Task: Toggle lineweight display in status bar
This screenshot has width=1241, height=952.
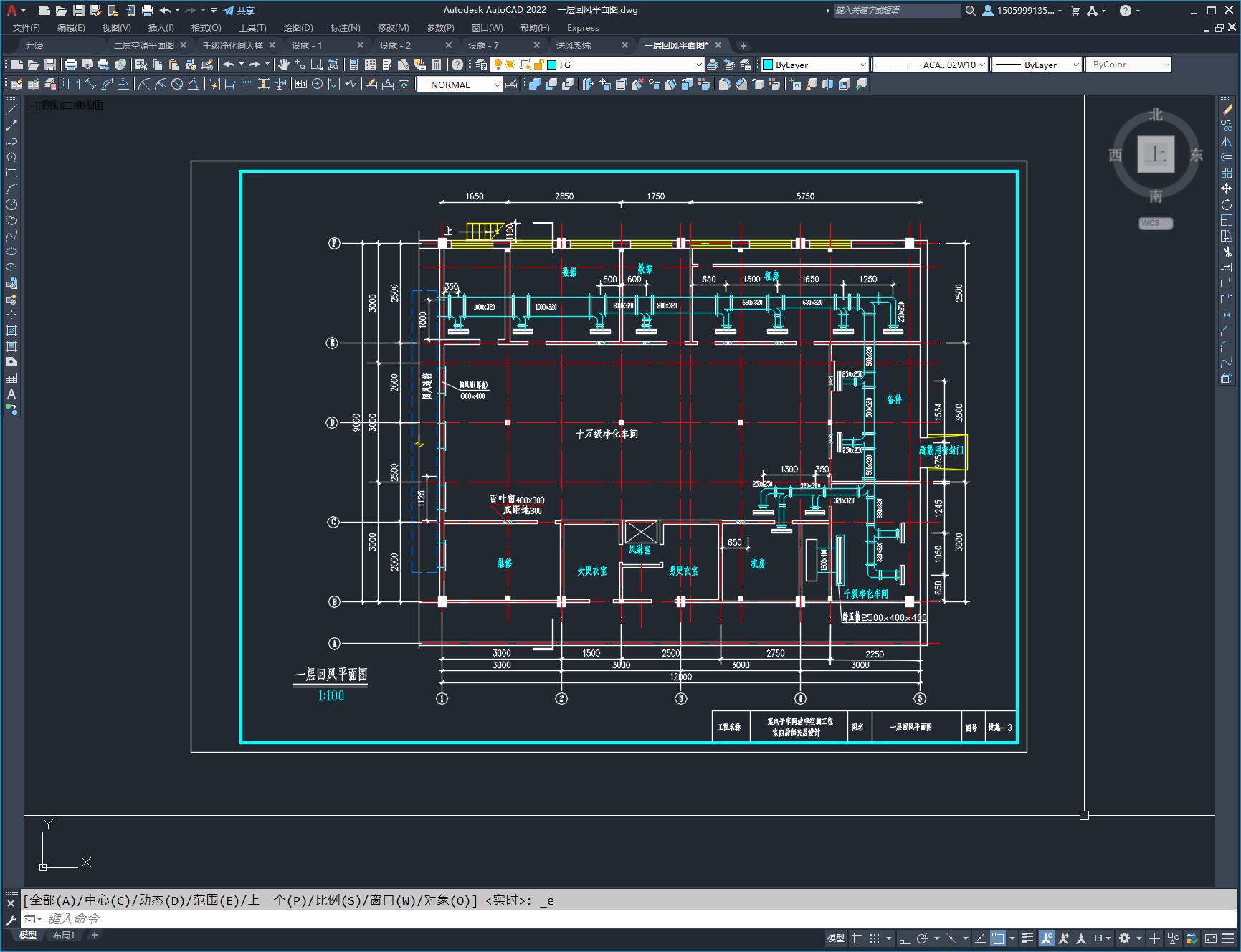Action: pyautogui.click(x=1027, y=938)
